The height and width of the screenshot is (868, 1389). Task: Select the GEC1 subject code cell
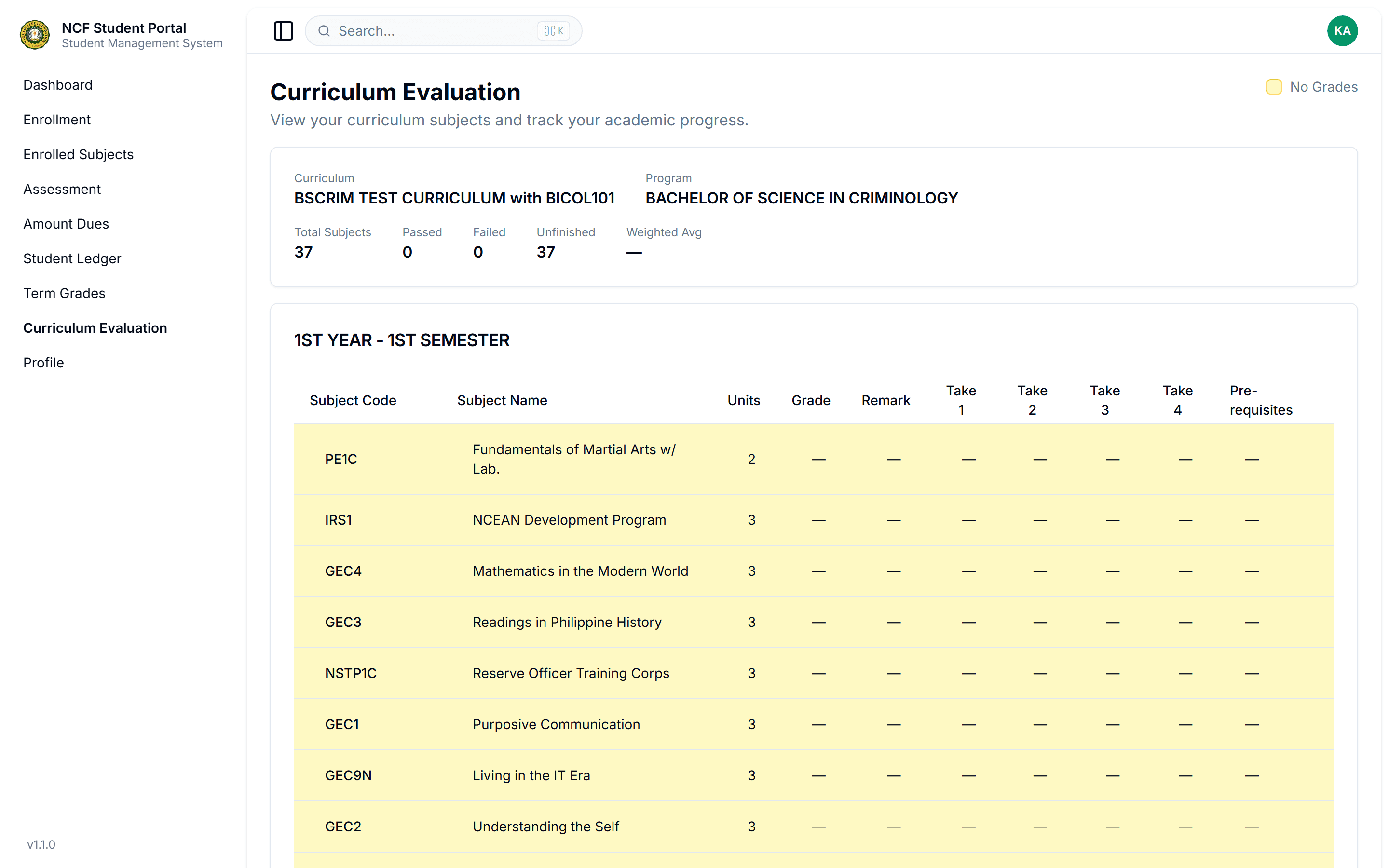pyautogui.click(x=342, y=724)
